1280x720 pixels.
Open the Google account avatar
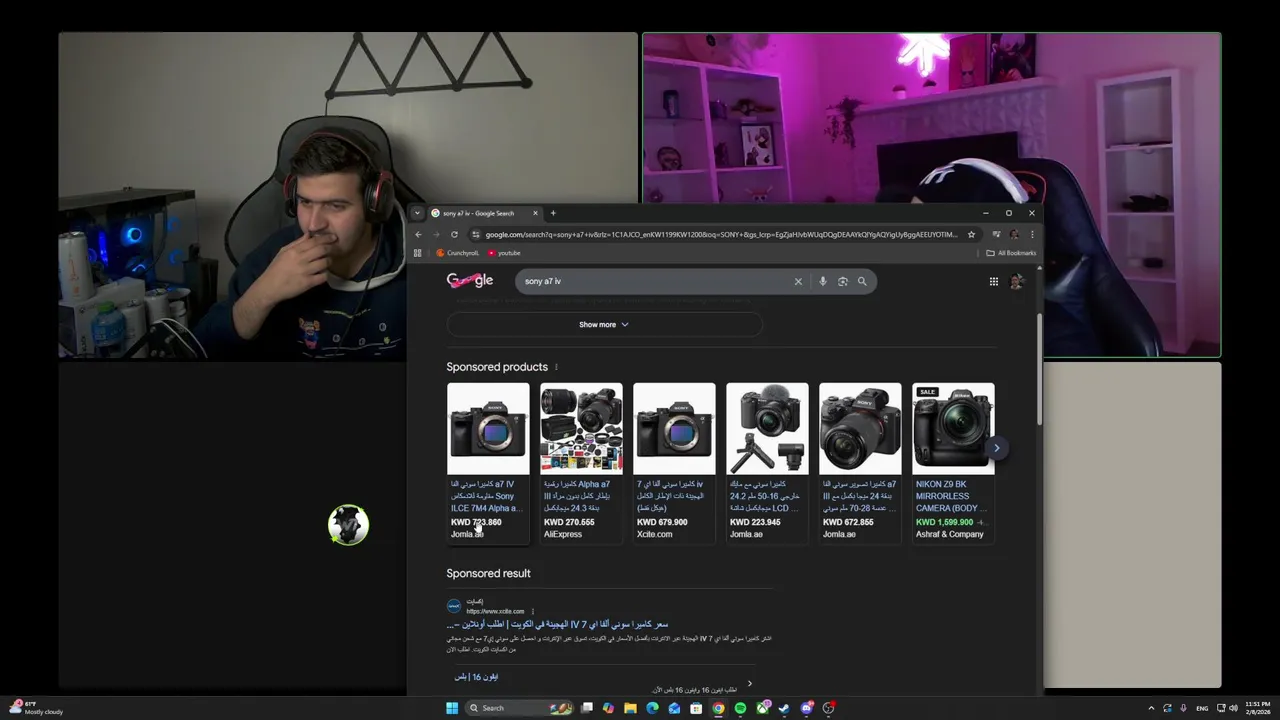tap(1016, 281)
